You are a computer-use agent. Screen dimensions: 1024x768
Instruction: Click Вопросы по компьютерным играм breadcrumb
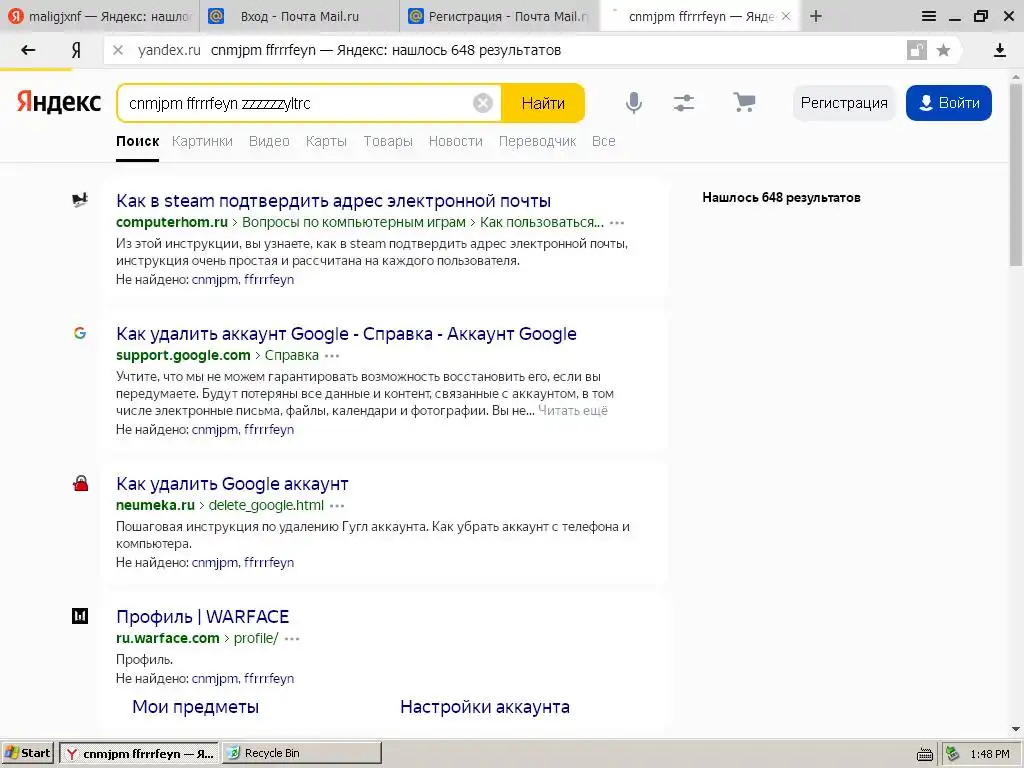click(x=353, y=222)
